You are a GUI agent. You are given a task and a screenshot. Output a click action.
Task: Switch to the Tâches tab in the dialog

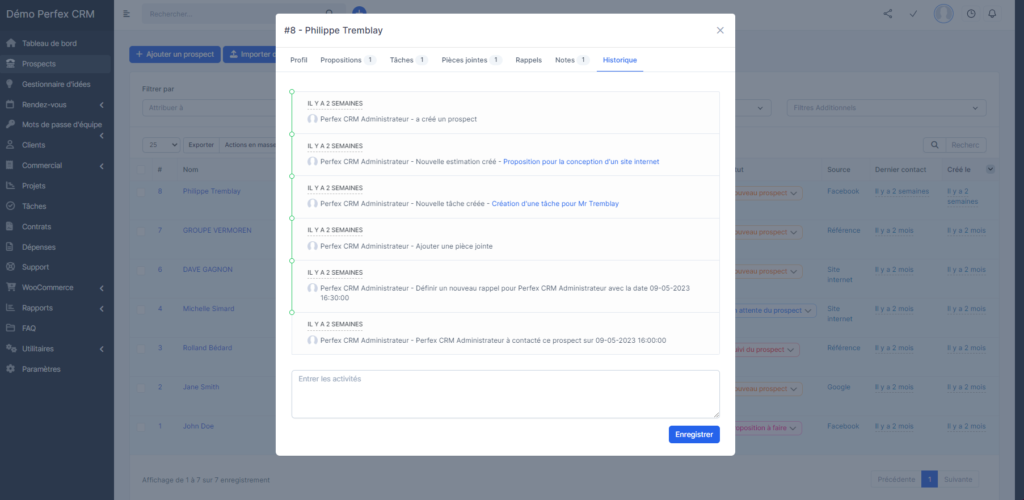(408, 60)
